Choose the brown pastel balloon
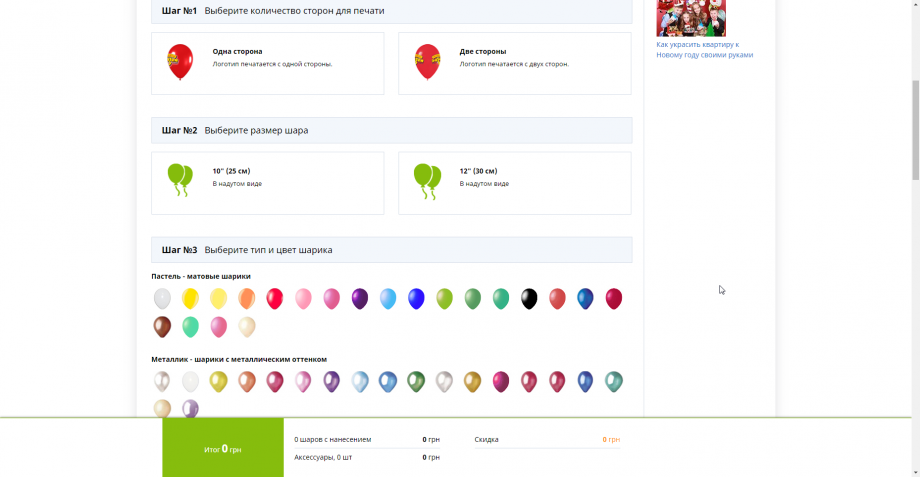 point(162,326)
